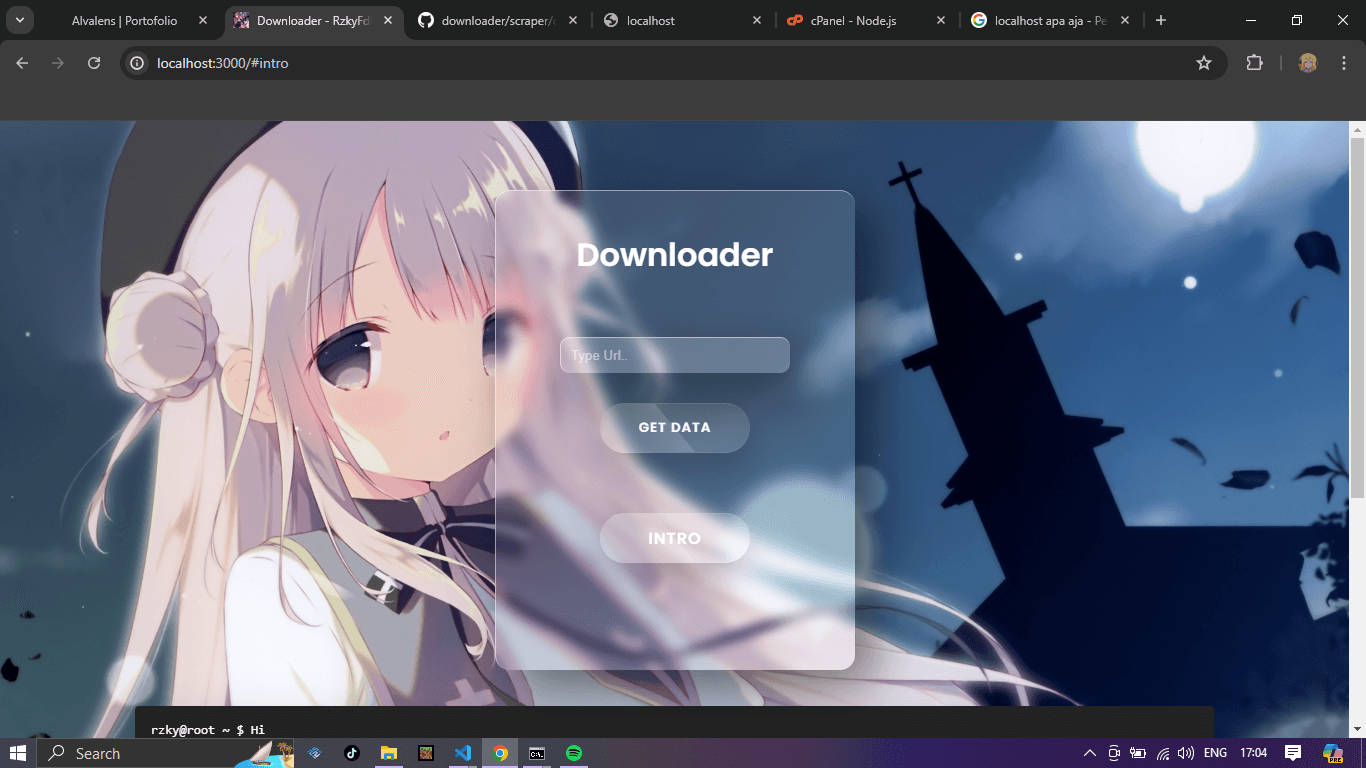Close the localhost apa aja tab
This screenshot has width=1366, height=768.
tap(1125, 20)
